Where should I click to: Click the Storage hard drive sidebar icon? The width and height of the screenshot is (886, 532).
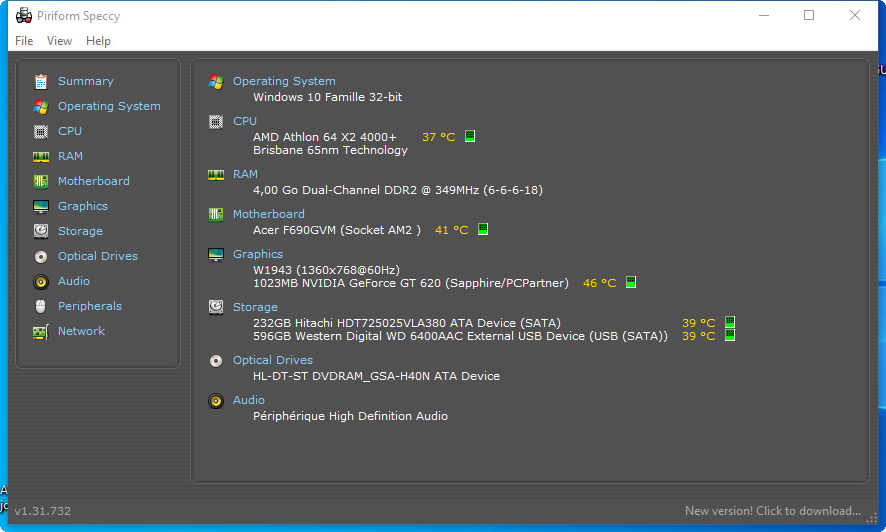(x=41, y=231)
